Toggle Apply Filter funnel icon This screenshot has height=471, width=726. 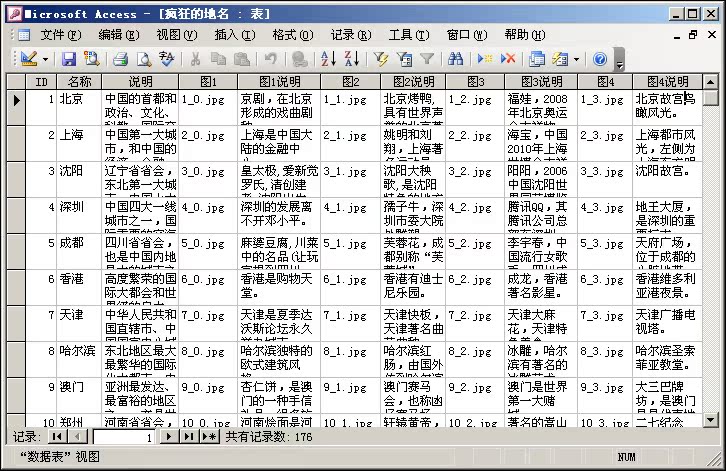coord(426,59)
